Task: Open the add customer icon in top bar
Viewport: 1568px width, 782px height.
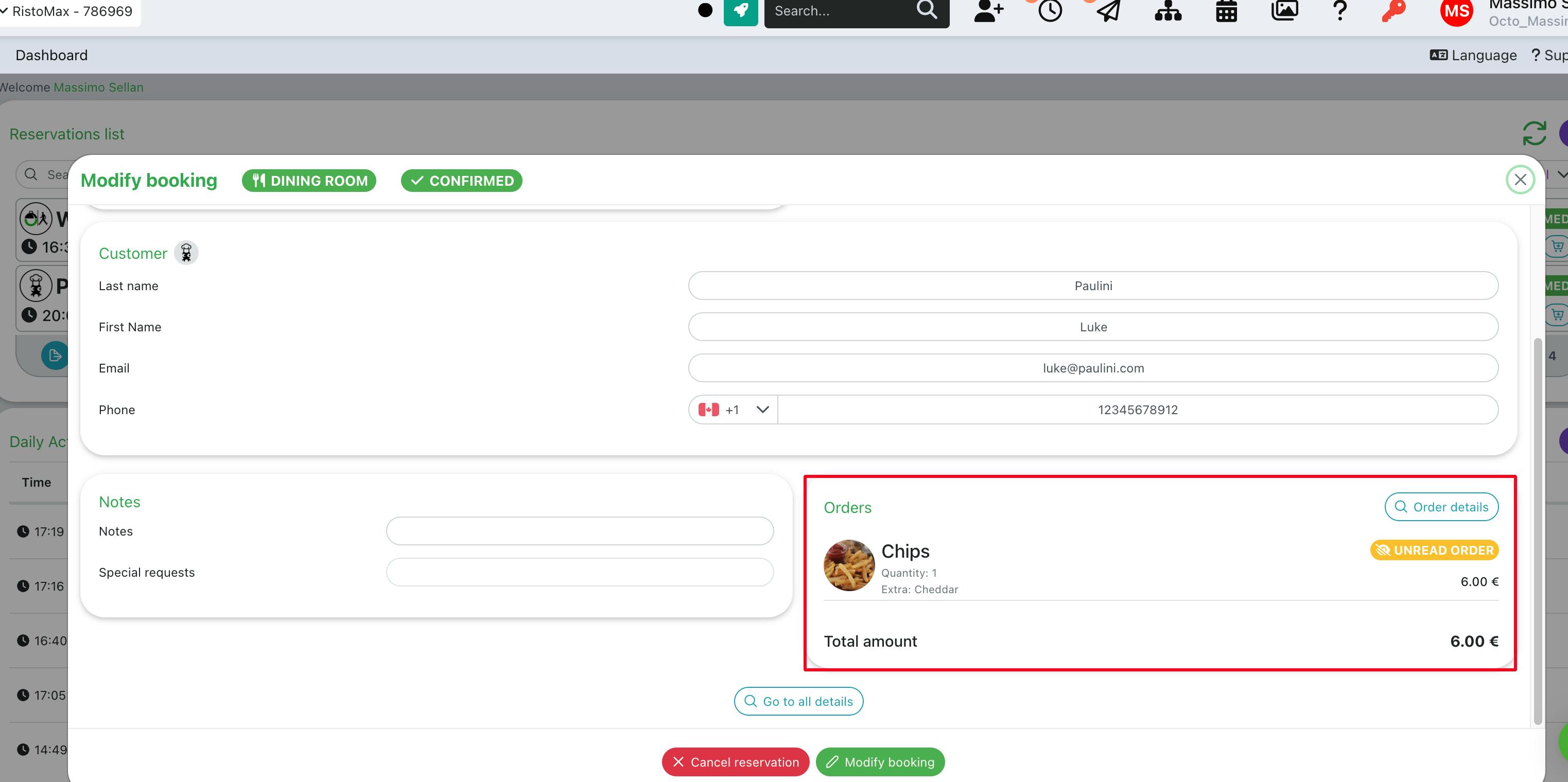Action: click(x=988, y=11)
